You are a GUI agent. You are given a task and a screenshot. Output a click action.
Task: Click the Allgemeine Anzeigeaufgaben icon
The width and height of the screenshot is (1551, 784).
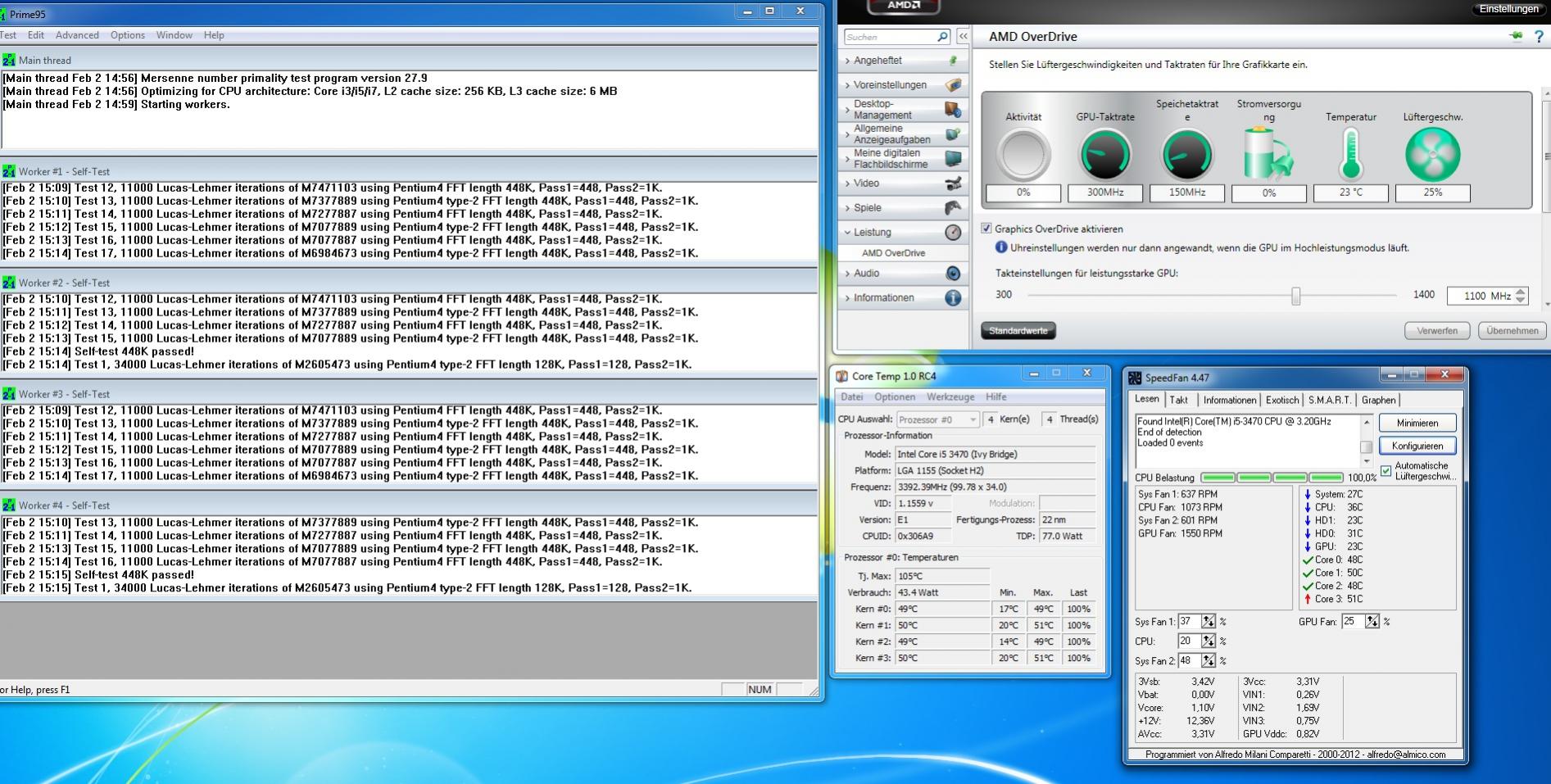(953, 134)
